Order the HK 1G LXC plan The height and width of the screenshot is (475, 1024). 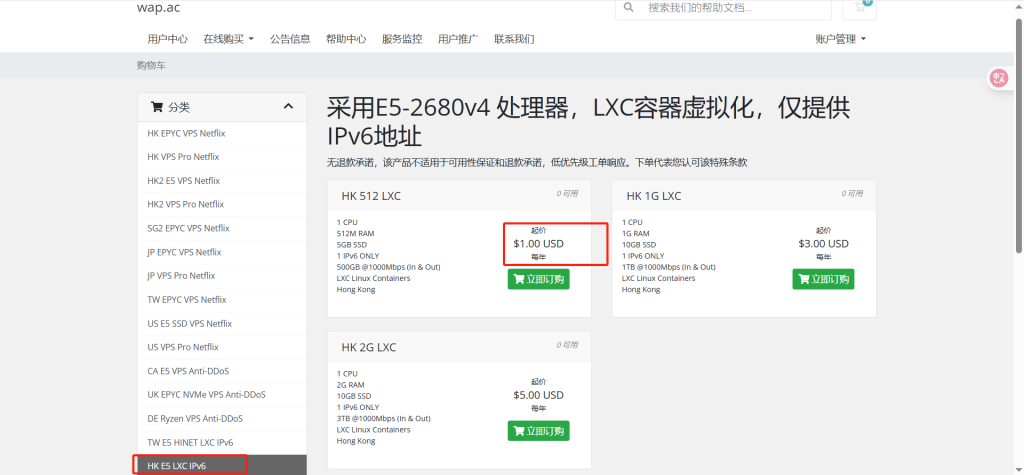pyautogui.click(x=823, y=279)
